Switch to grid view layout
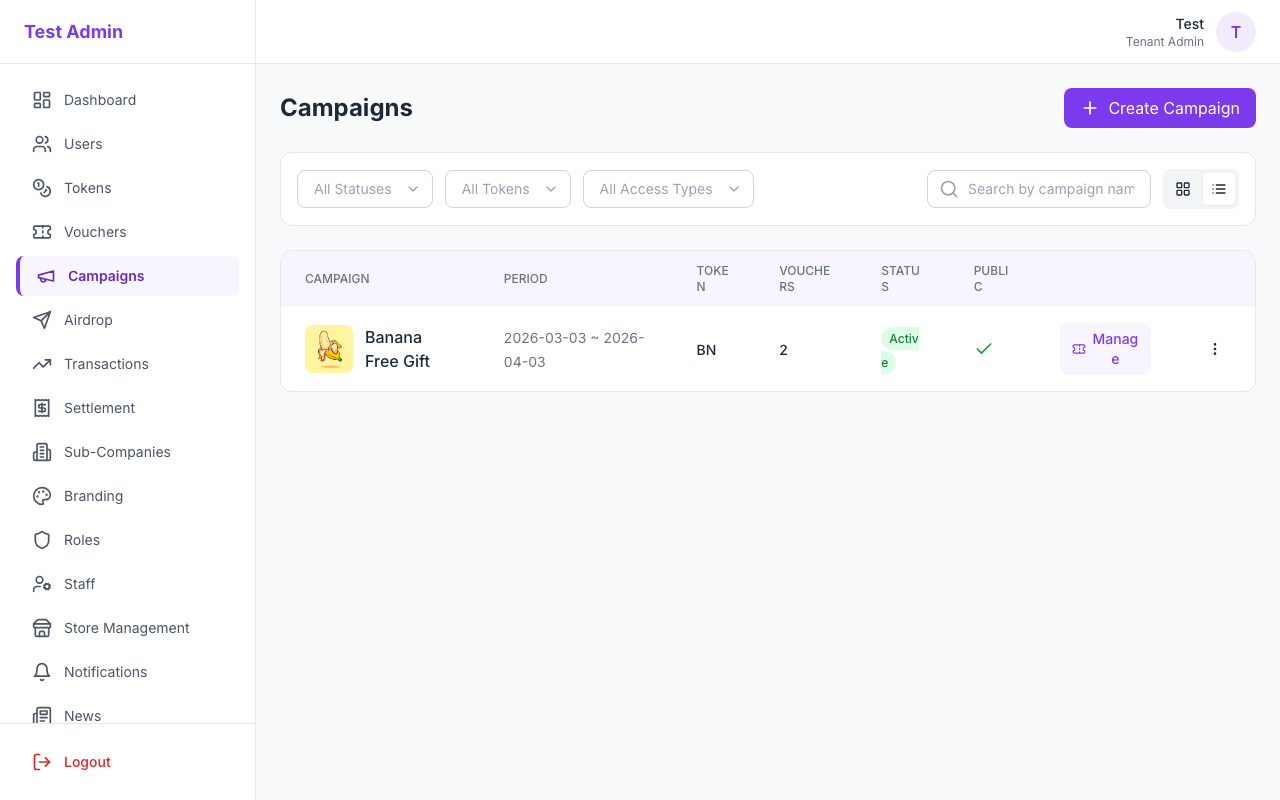 tap(1183, 188)
